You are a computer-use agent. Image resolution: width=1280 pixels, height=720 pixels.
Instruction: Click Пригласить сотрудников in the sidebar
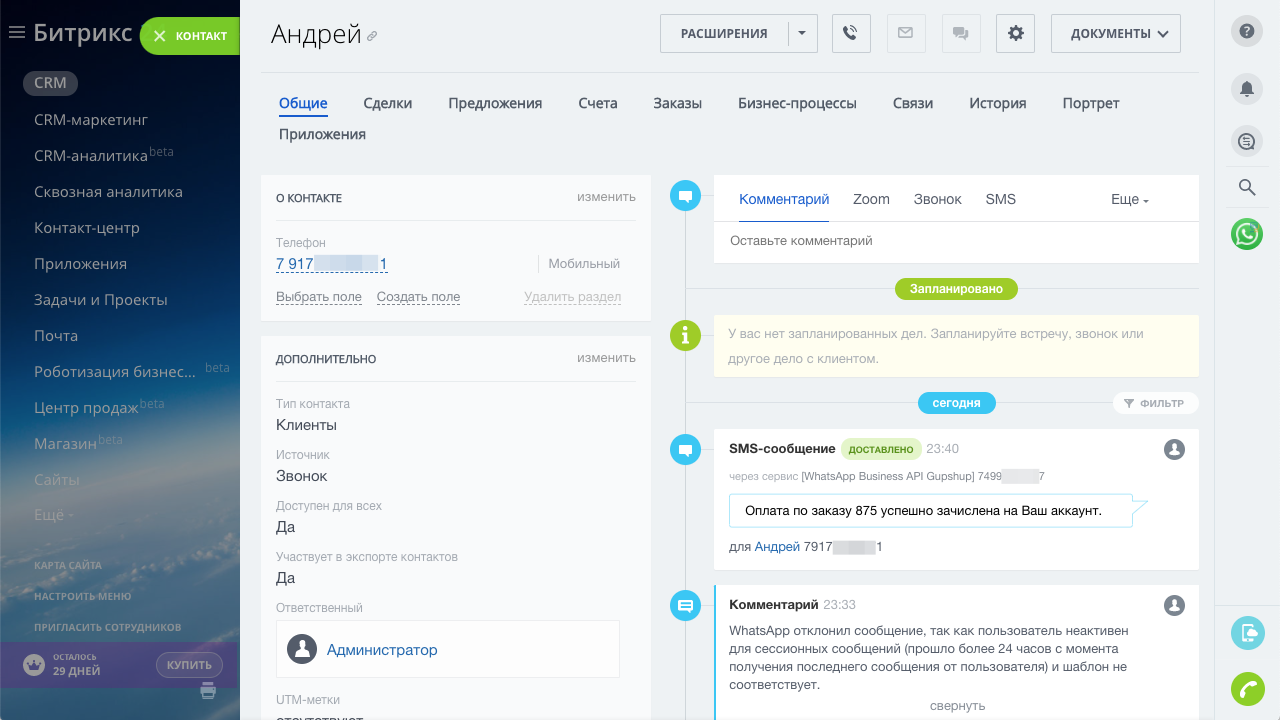(108, 627)
